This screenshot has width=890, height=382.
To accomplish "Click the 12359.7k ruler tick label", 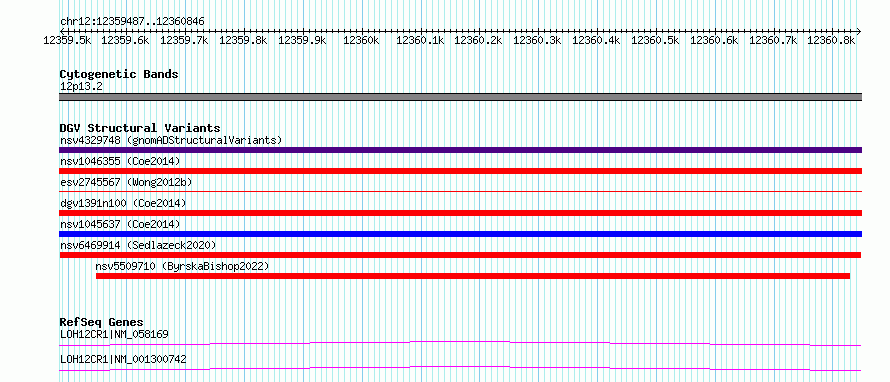I will (184, 40).
